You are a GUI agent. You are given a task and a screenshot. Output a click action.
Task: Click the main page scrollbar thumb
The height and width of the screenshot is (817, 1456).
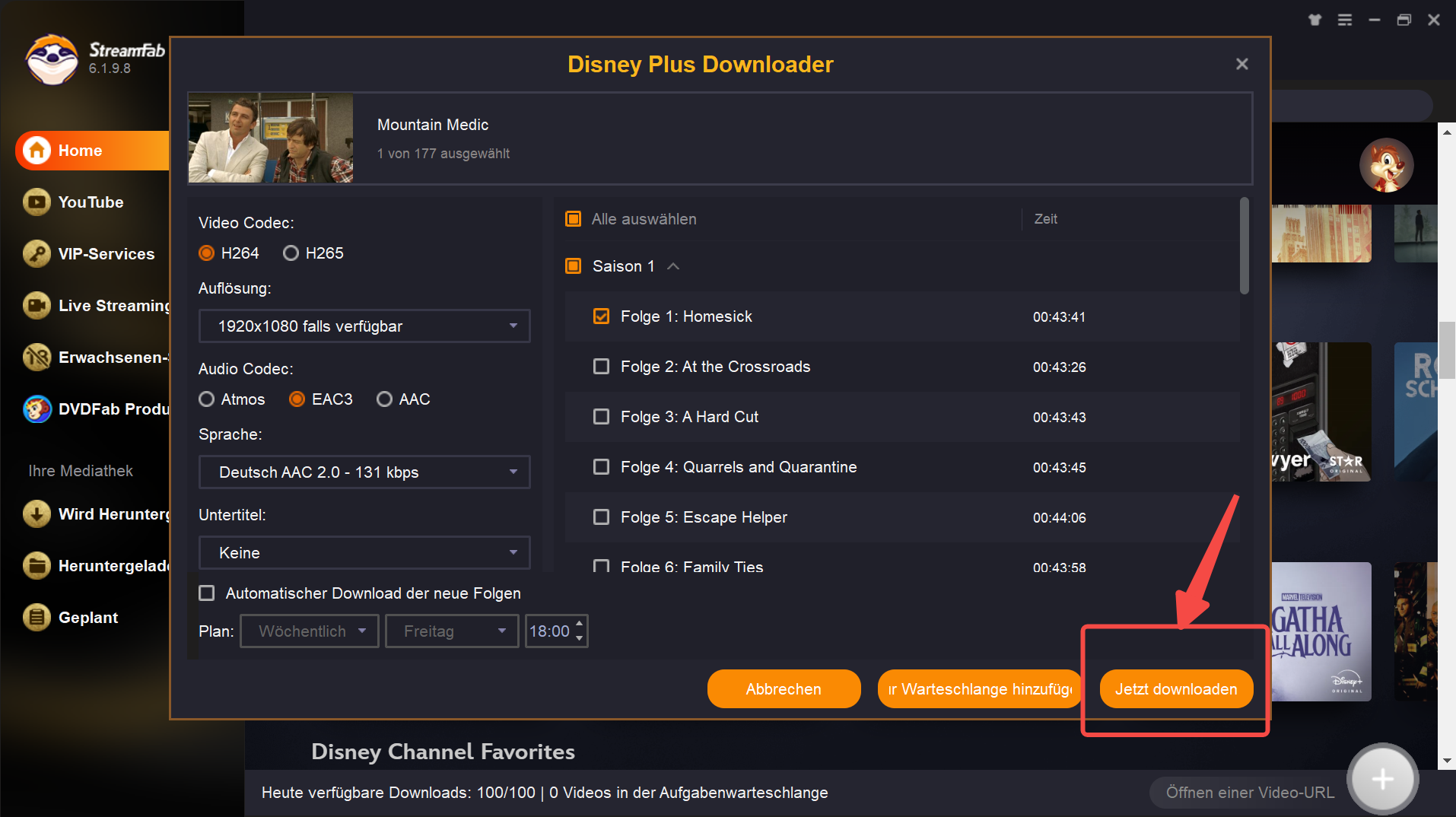tap(1446, 350)
